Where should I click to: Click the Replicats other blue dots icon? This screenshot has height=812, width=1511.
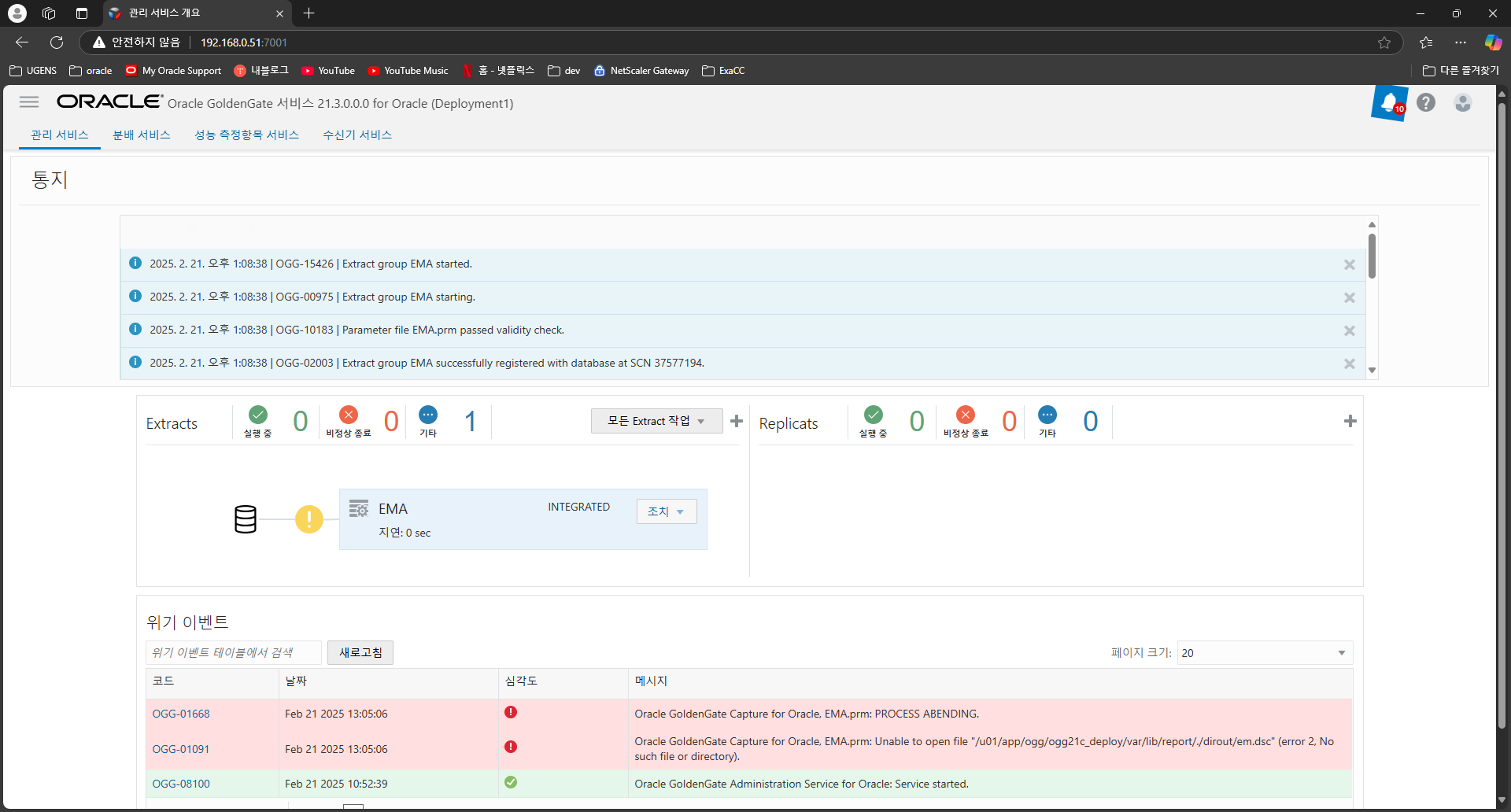[1047, 415]
